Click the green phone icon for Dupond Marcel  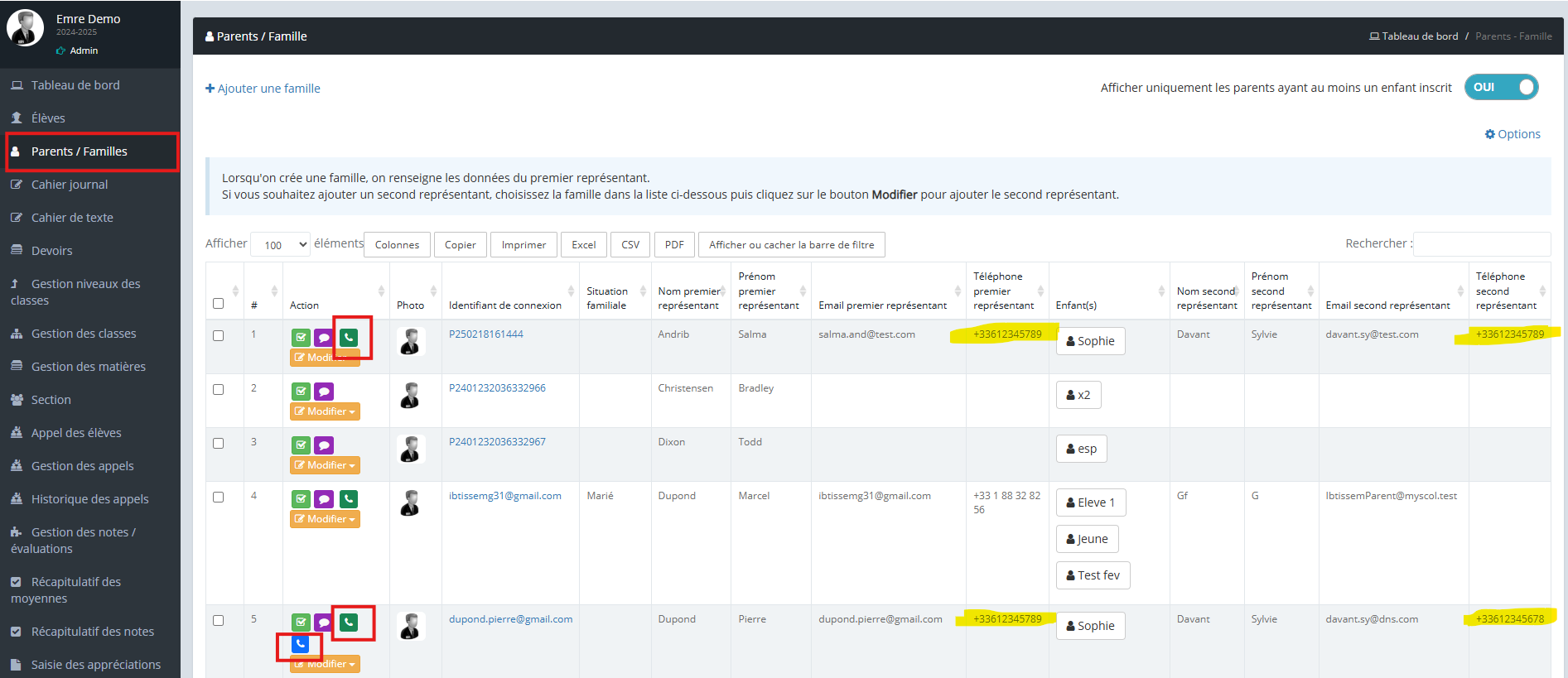349,498
